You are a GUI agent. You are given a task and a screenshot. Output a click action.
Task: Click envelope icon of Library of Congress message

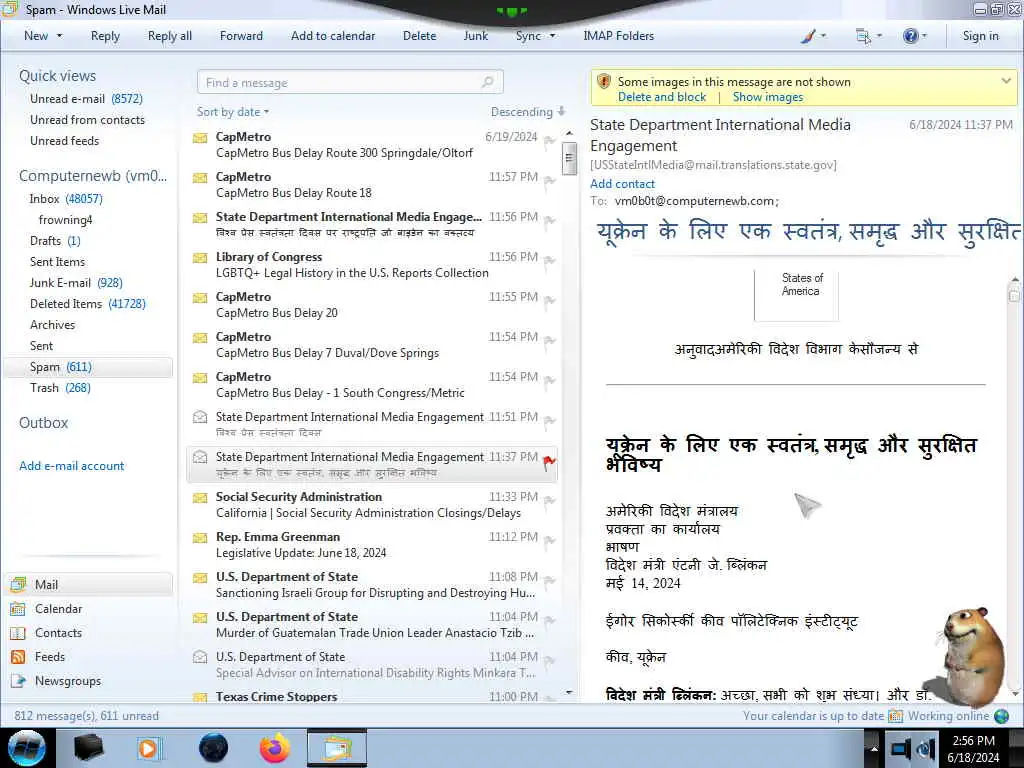pos(200,258)
